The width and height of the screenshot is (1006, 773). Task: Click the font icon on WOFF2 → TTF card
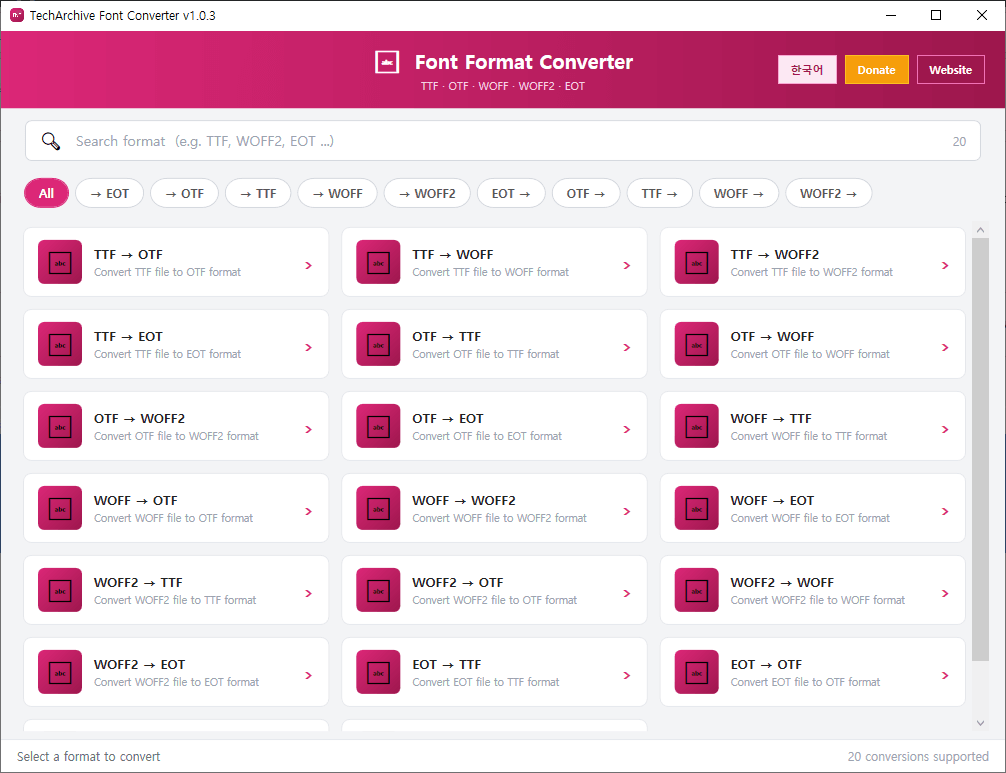click(x=60, y=590)
